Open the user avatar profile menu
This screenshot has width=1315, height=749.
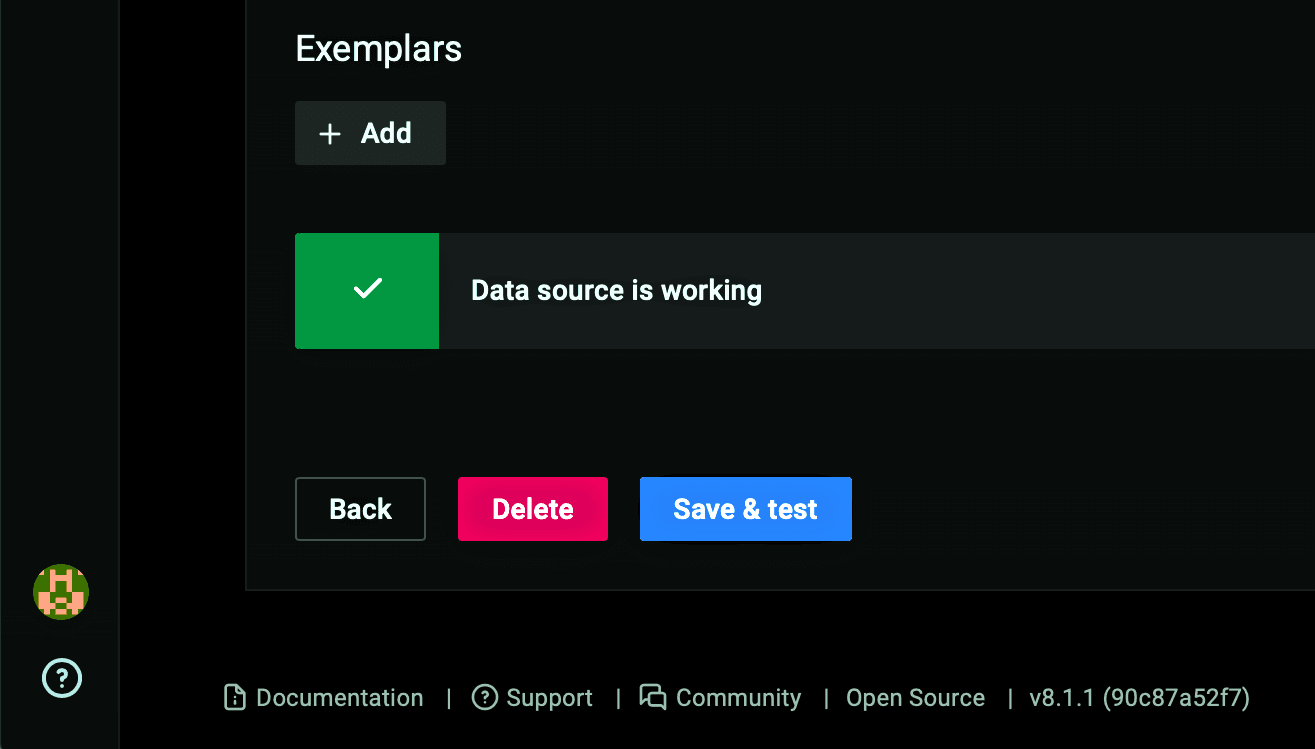pos(61,591)
